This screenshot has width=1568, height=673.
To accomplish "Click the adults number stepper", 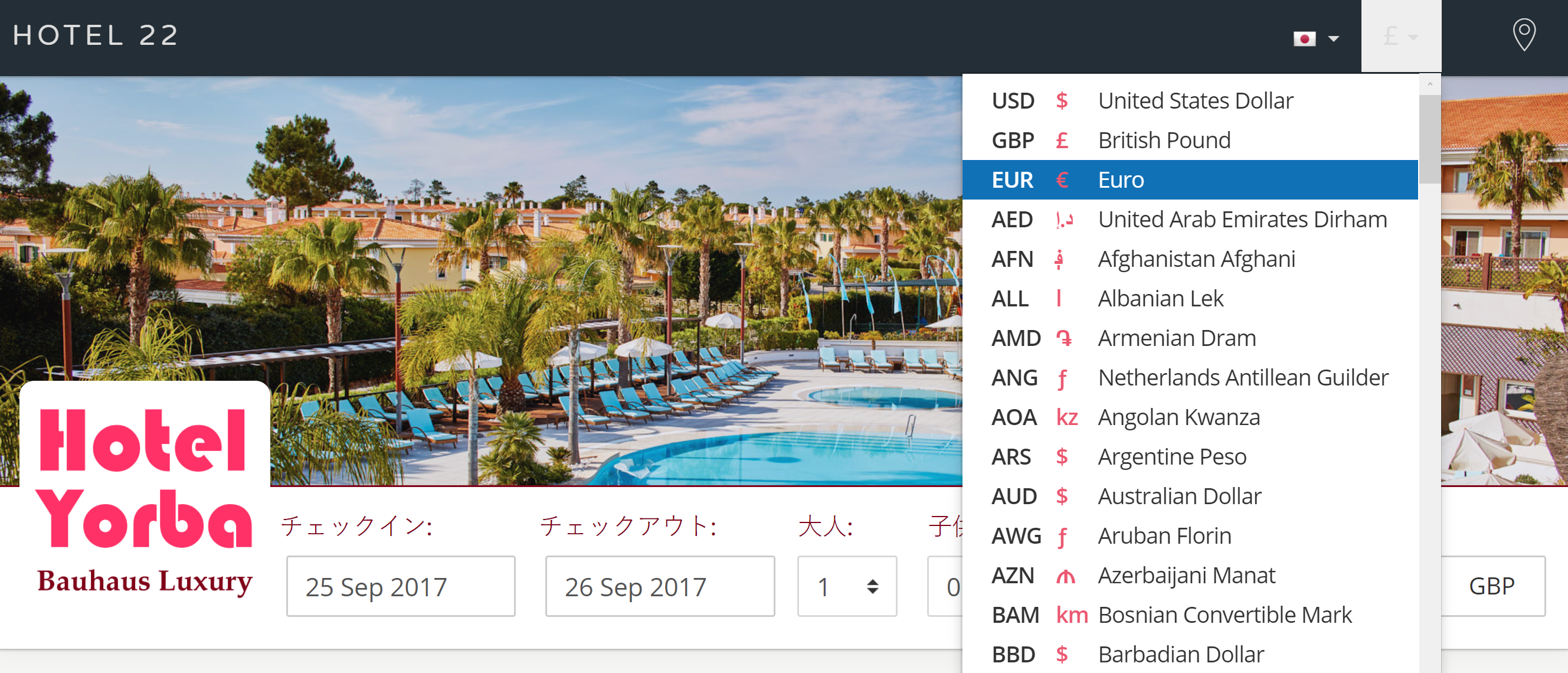I will (844, 585).
